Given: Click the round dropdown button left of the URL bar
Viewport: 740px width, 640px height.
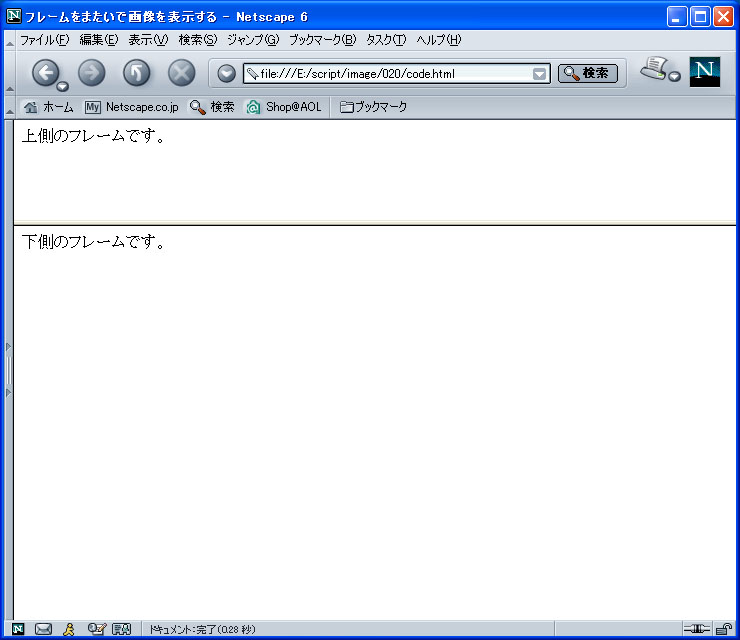Looking at the screenshot, I should pos(227,74).
